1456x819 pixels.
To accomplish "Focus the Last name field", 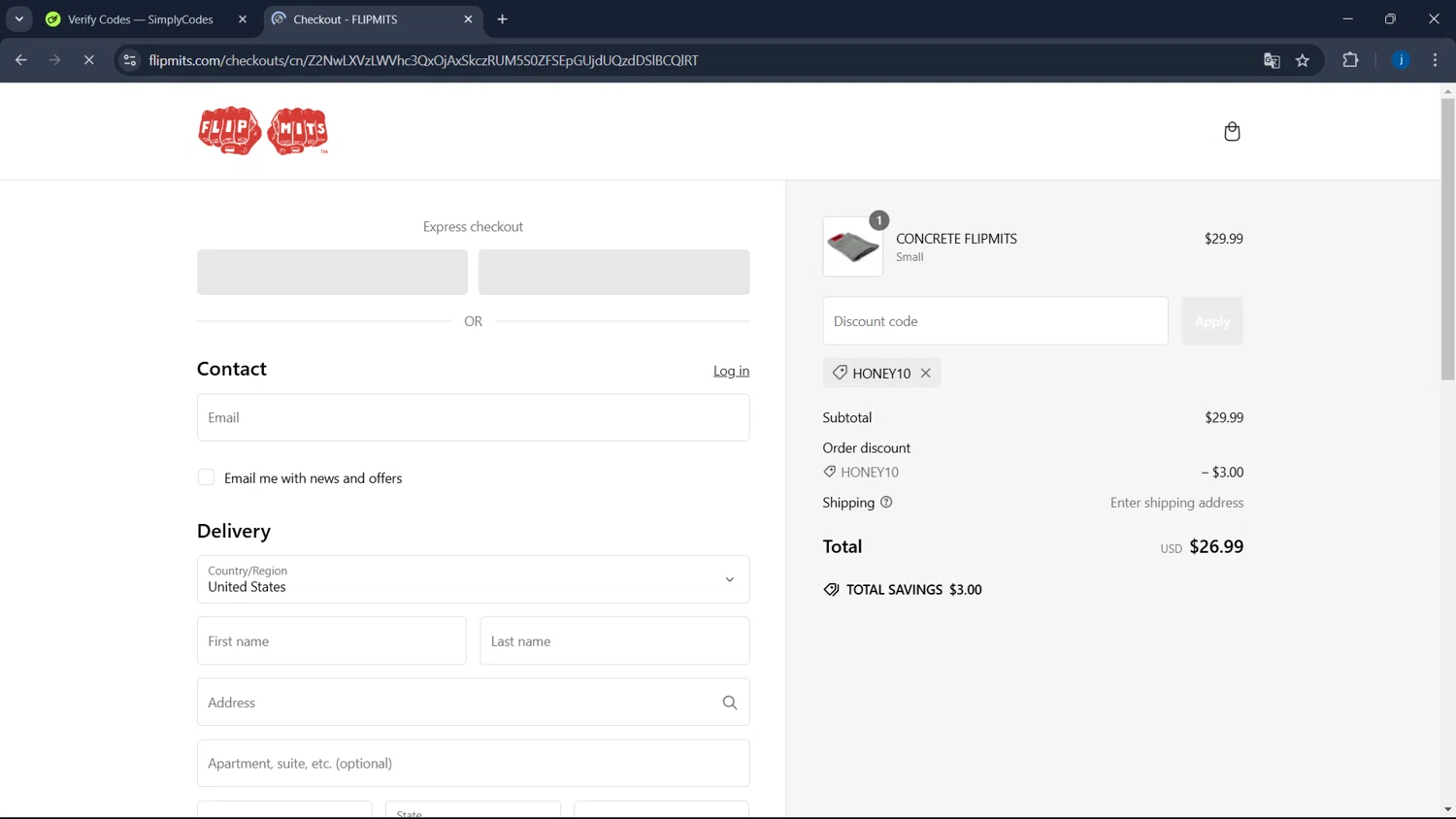I will (x=614, y=641).
